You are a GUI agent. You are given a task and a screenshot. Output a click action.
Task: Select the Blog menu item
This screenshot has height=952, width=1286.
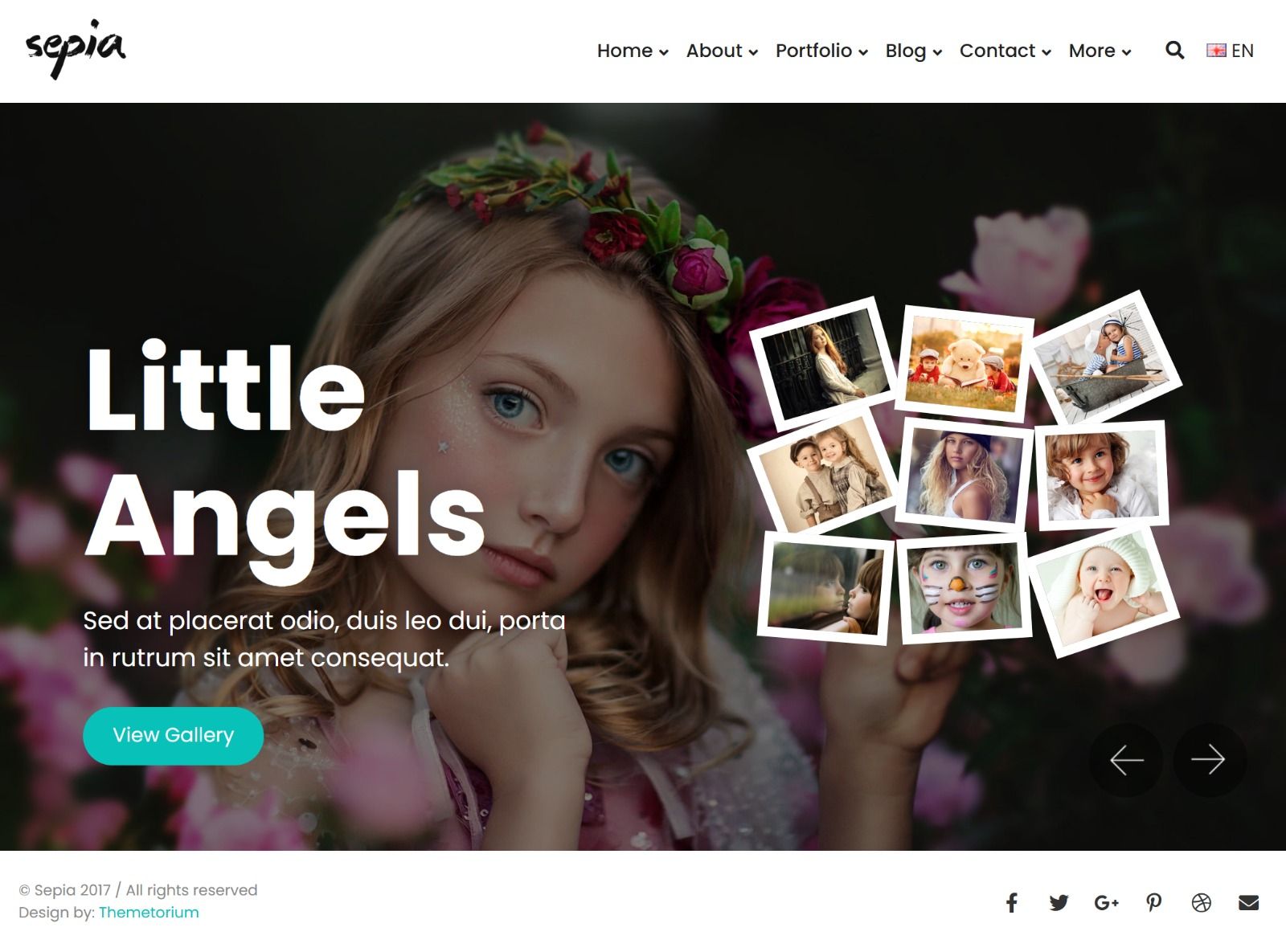click(x=913, y=51)
